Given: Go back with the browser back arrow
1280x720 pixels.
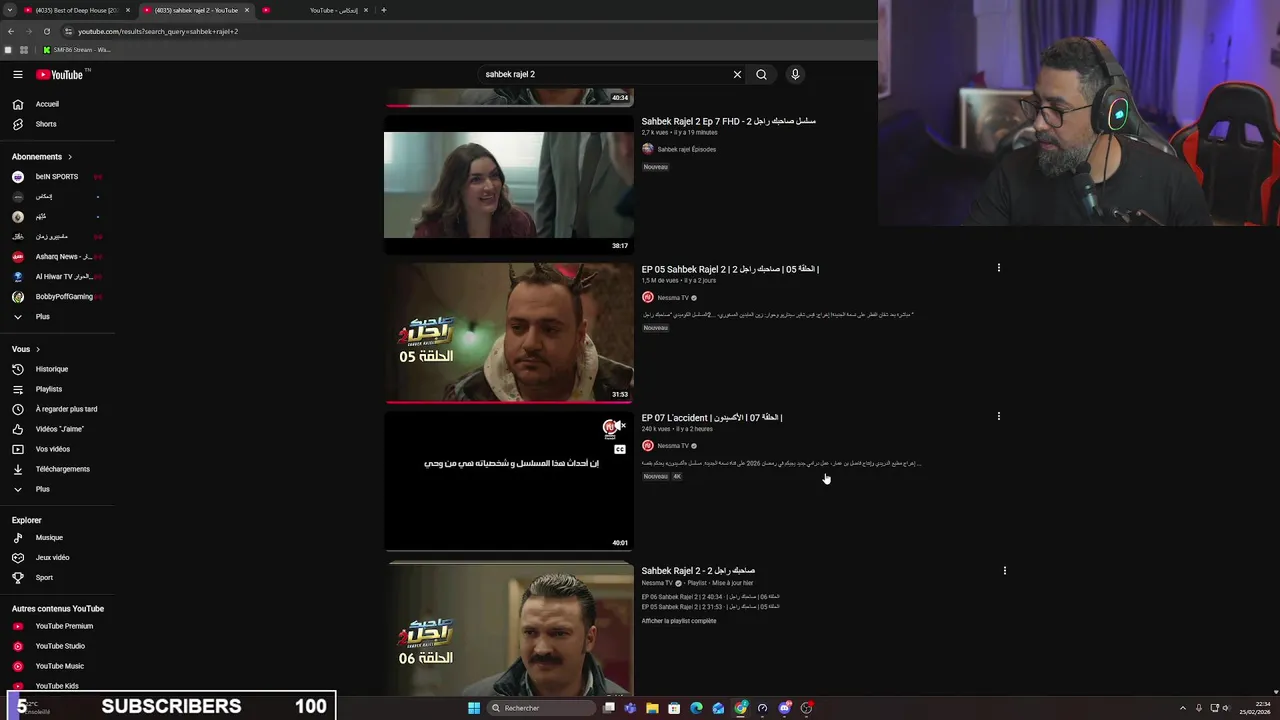Looking at the screenshot, I should point(11,31).
